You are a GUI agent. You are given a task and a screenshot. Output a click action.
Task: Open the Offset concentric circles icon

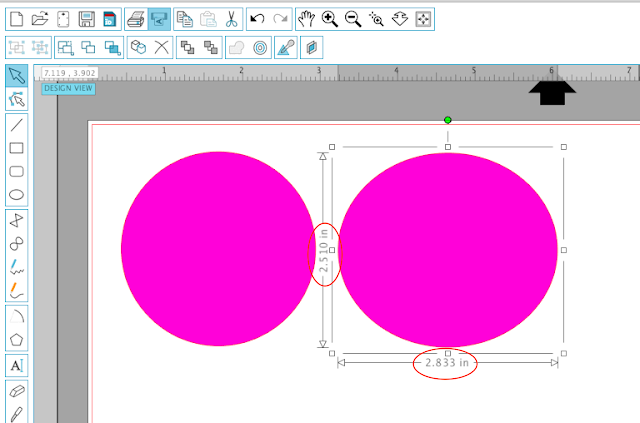(x=260, y=48)
